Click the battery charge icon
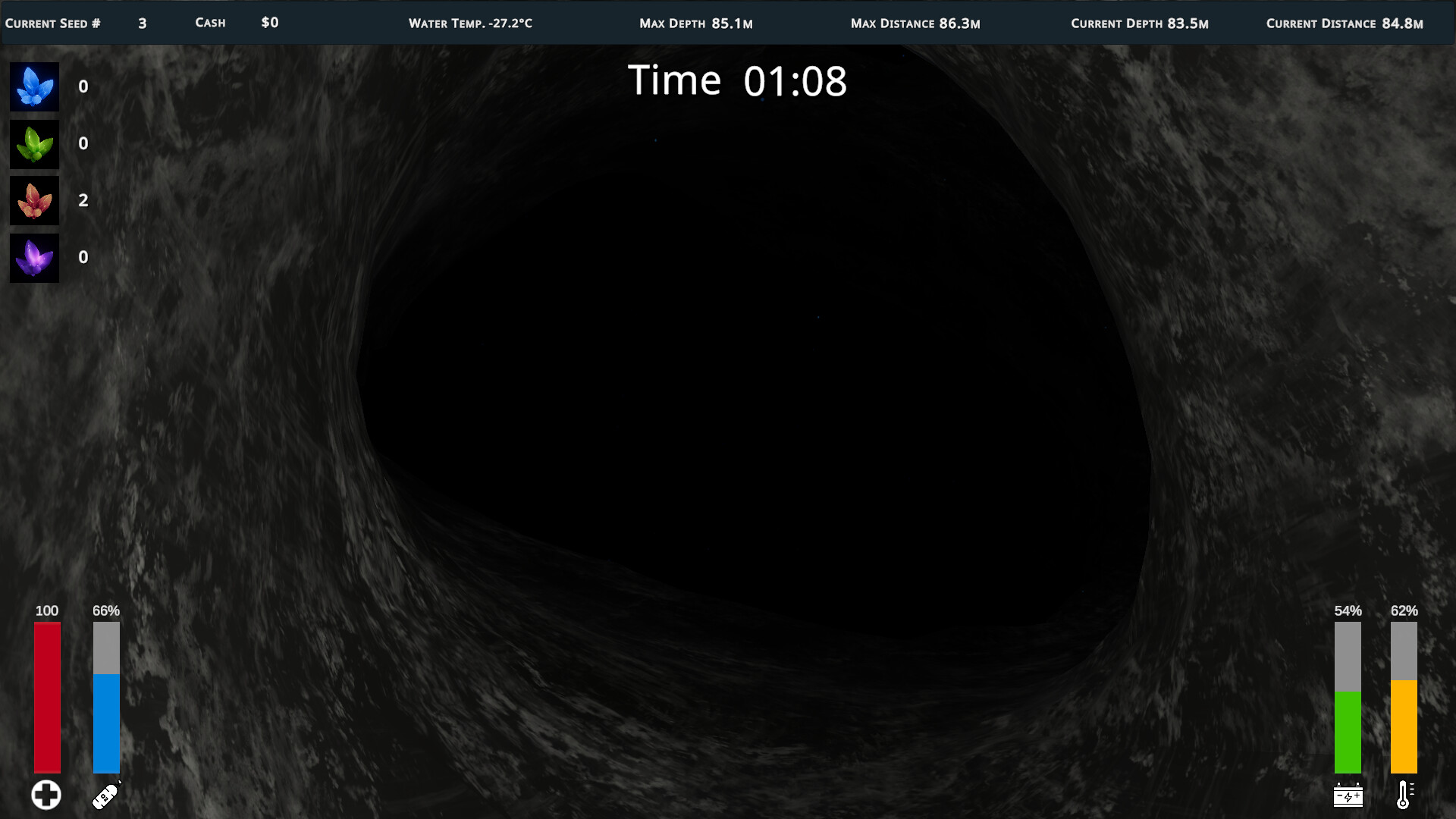This screenshot has width=1456, height=819. pos(1348,795)
